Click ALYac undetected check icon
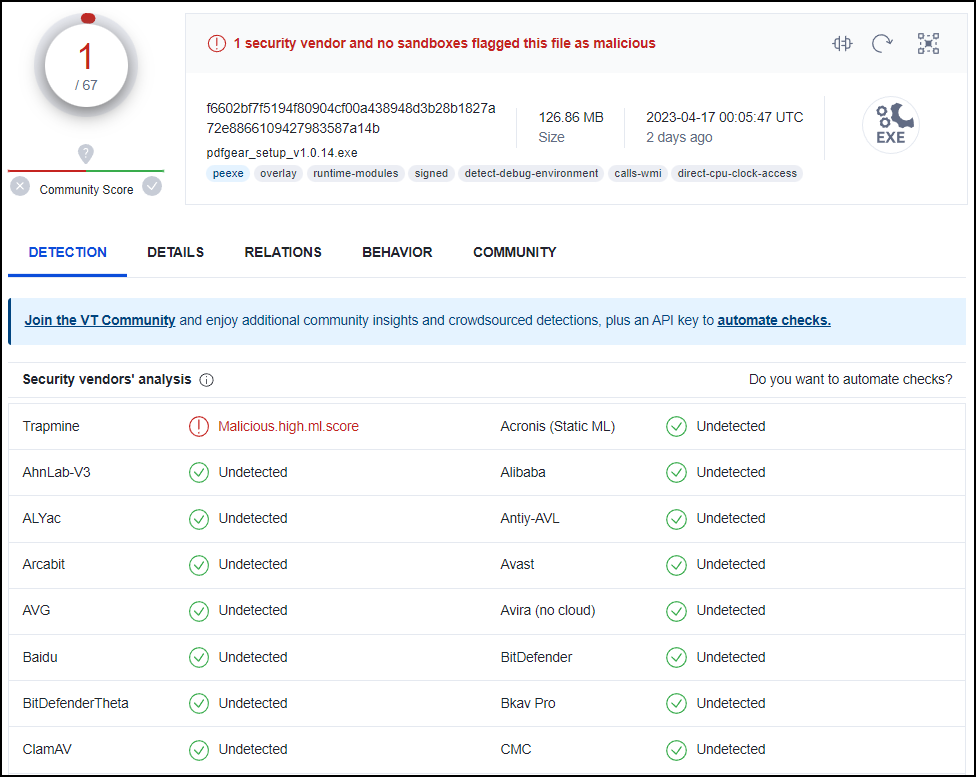 tap(199, 519)
